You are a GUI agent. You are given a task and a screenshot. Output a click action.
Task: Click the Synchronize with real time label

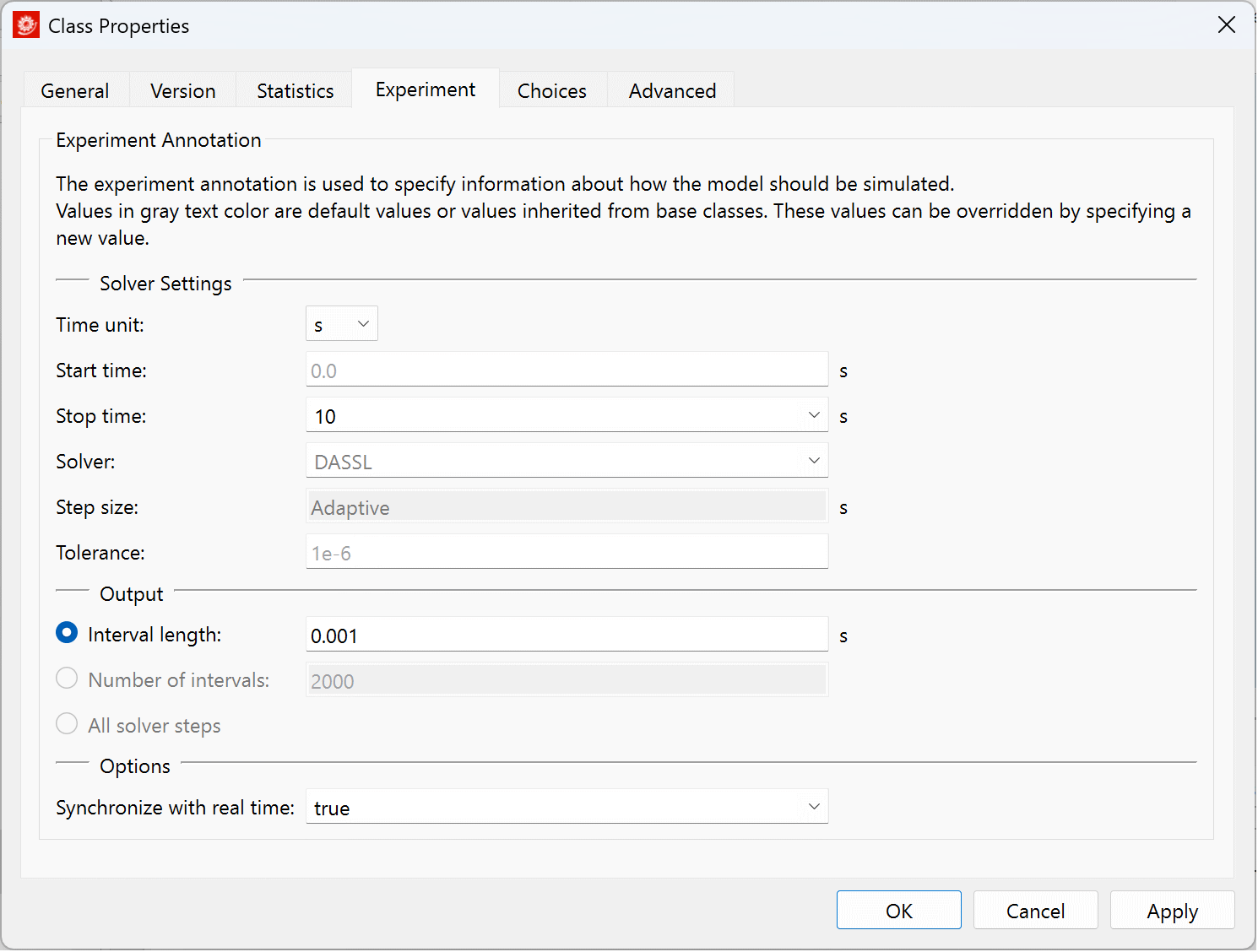point(175,808)
